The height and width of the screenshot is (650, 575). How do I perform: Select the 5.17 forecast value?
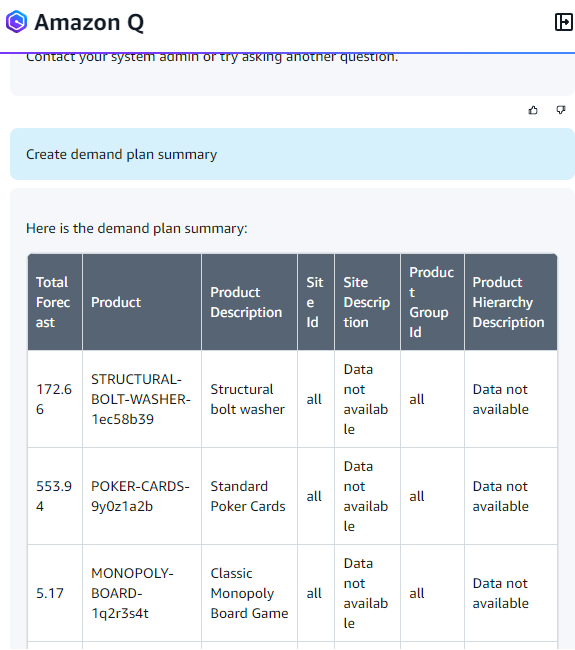50,593
